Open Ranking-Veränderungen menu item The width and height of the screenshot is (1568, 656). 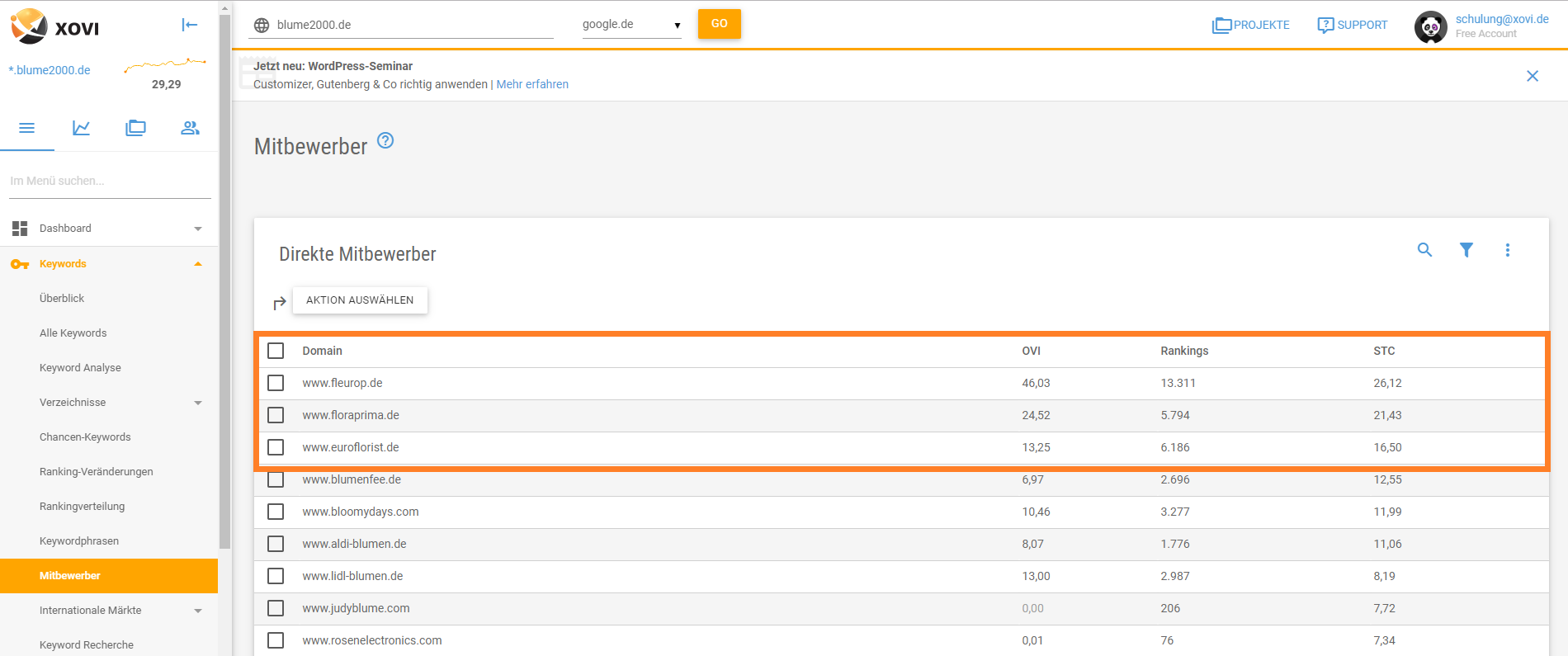[x=97, y=472]
